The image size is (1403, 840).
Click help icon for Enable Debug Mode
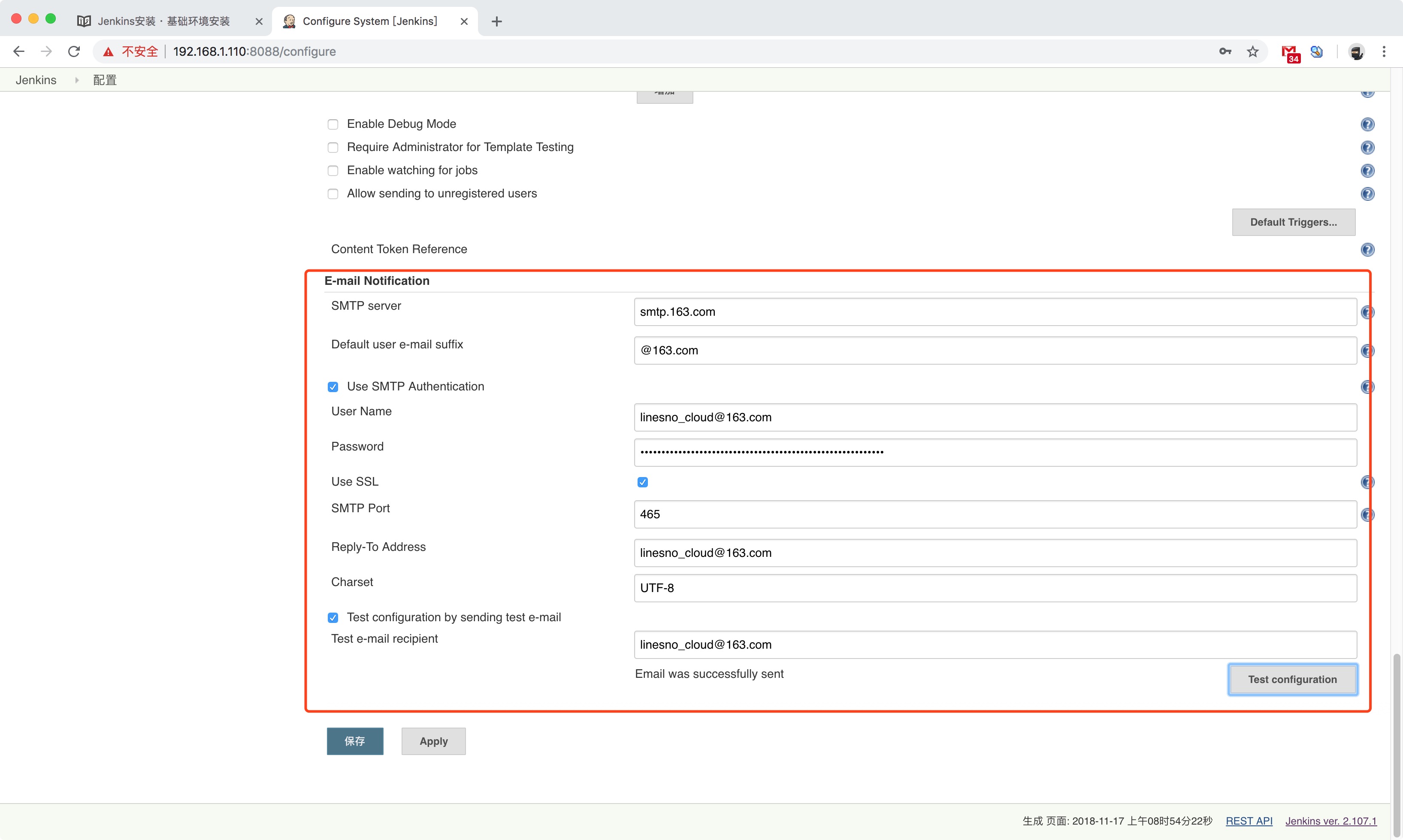(x=1367, y=124)
